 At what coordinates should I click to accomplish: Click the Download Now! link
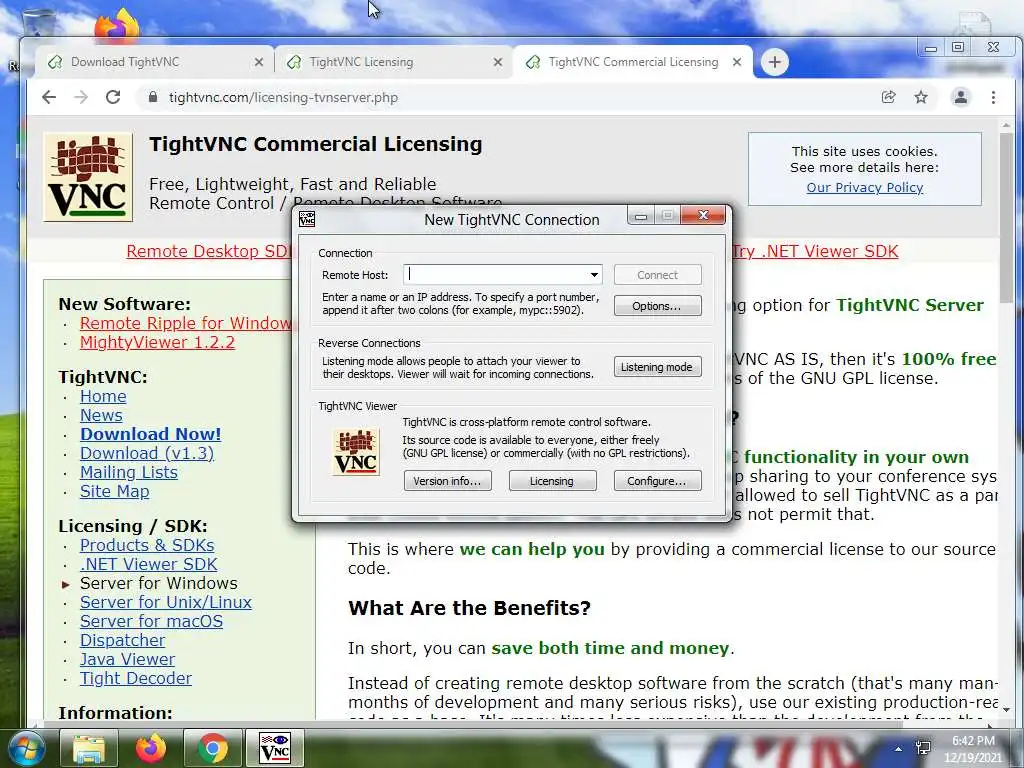[x=151, y=434]
